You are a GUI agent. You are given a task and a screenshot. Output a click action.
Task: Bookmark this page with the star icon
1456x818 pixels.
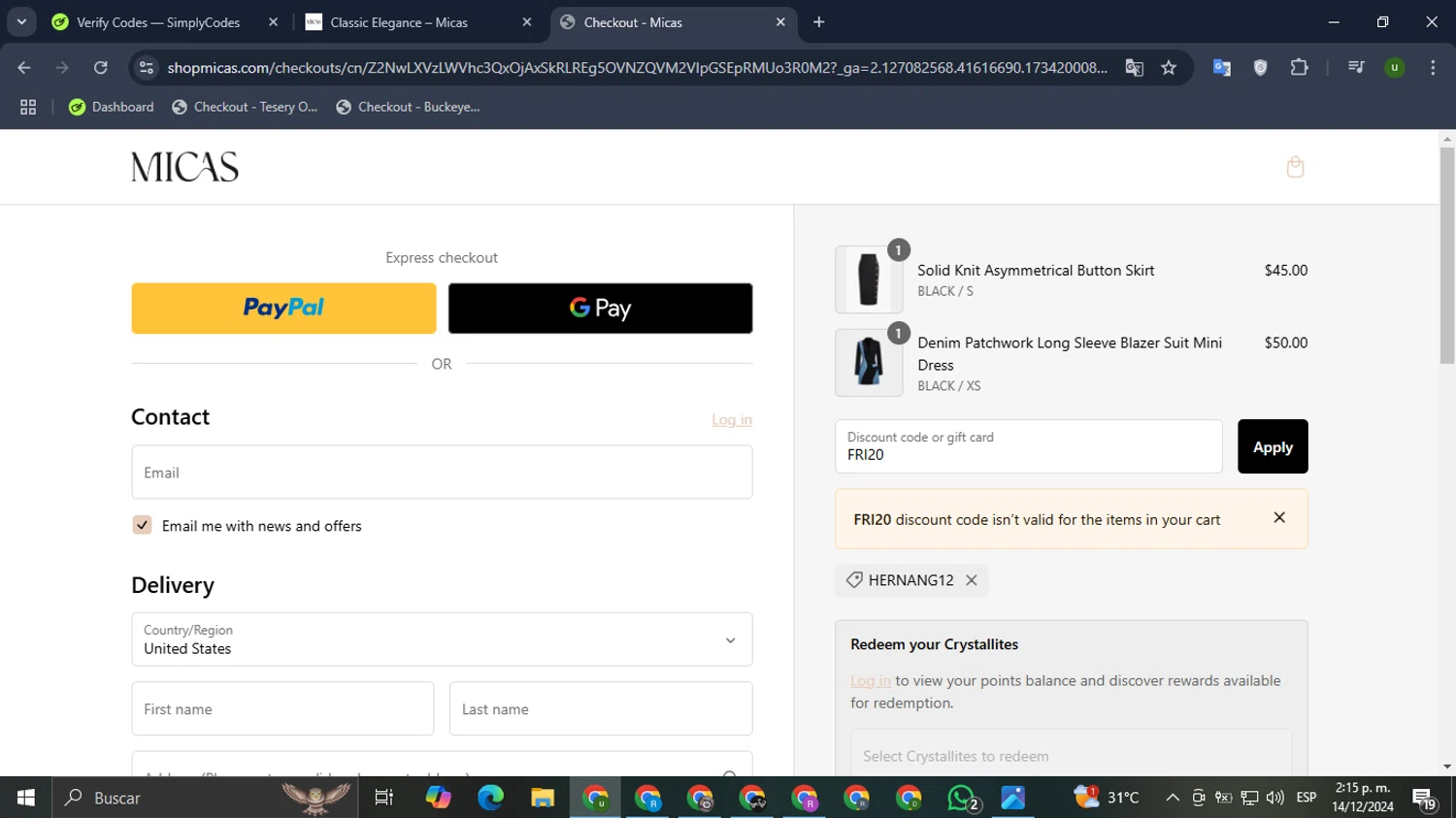click(x=1169, y=67)
